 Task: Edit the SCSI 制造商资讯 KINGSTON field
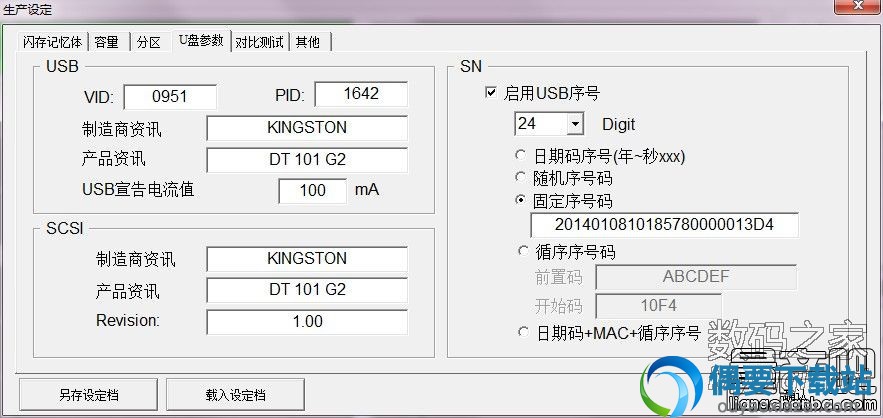click(307, 259)
